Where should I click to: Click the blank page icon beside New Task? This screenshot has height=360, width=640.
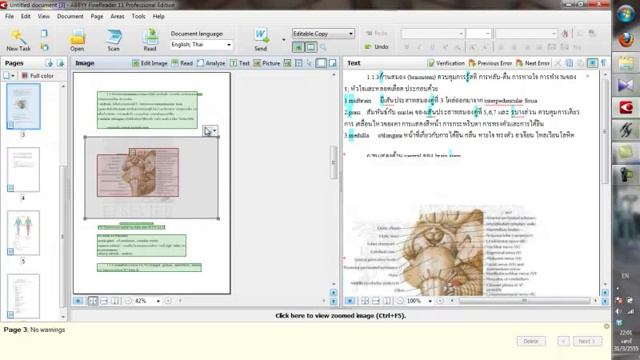44,33
